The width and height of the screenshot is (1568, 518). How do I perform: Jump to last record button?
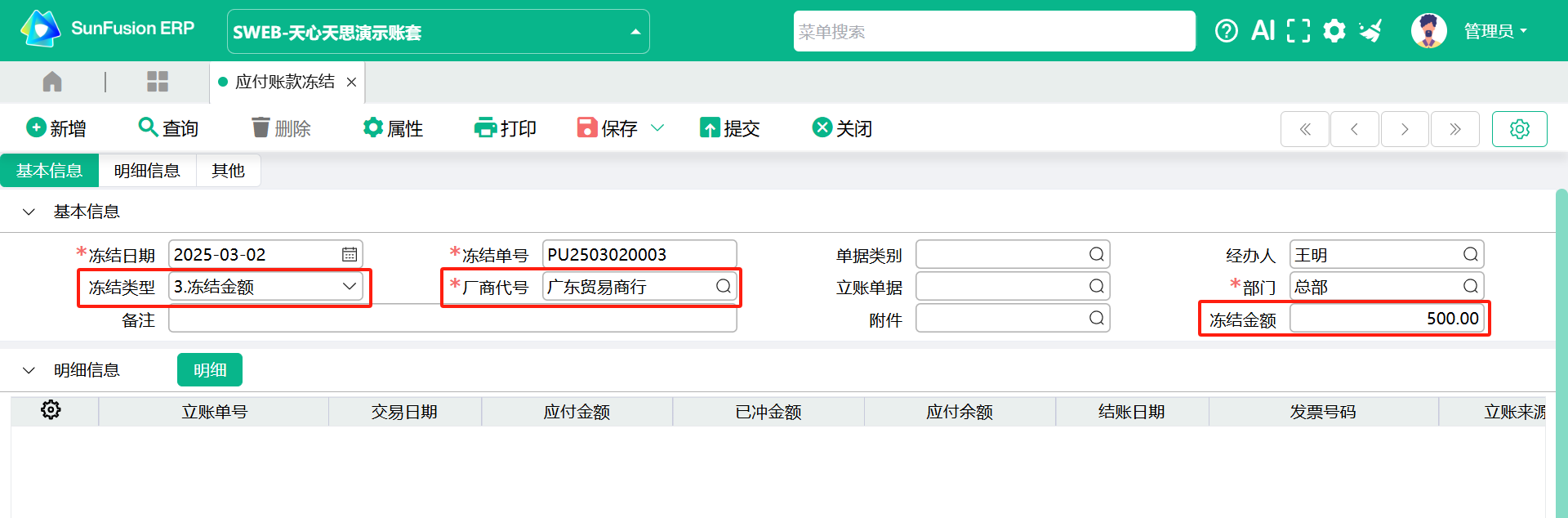1455,129
